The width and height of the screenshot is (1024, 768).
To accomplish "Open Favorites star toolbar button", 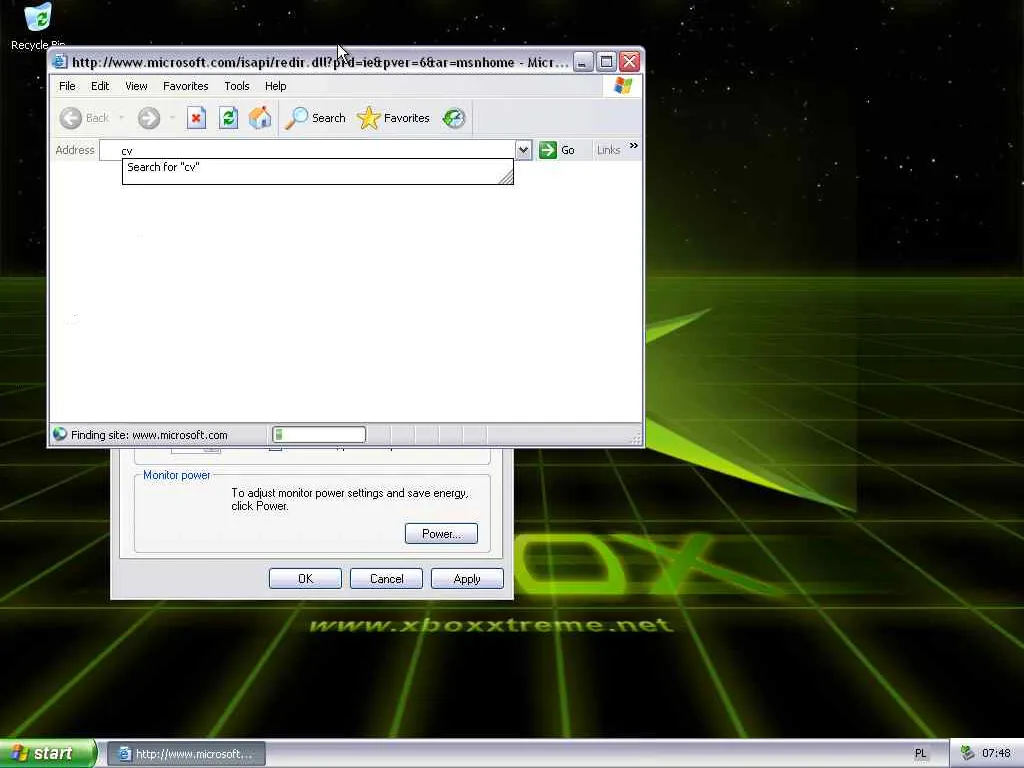I will pyautogui.click(x=393, y=118).
